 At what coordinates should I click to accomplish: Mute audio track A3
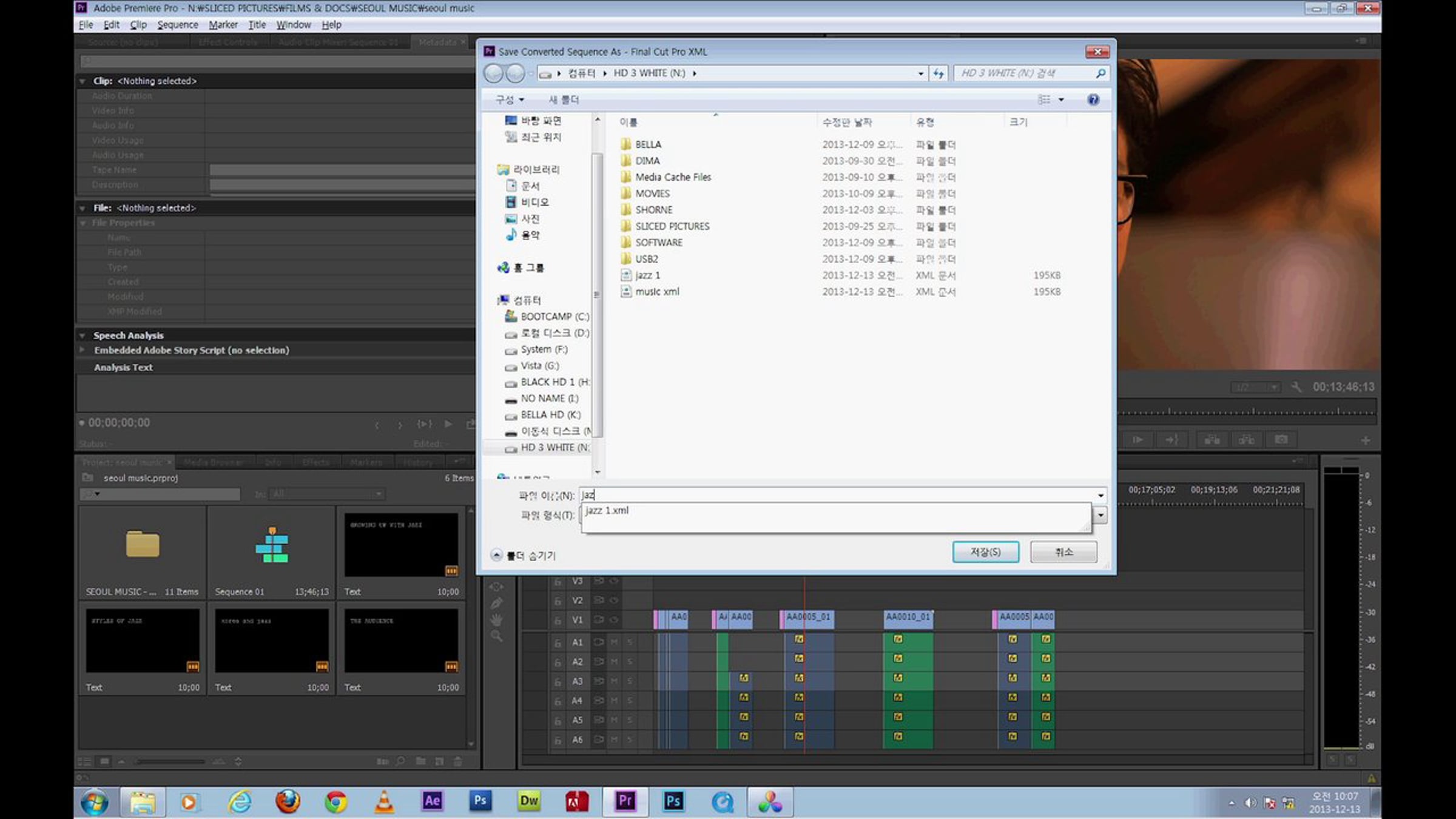tap(614, 681)
